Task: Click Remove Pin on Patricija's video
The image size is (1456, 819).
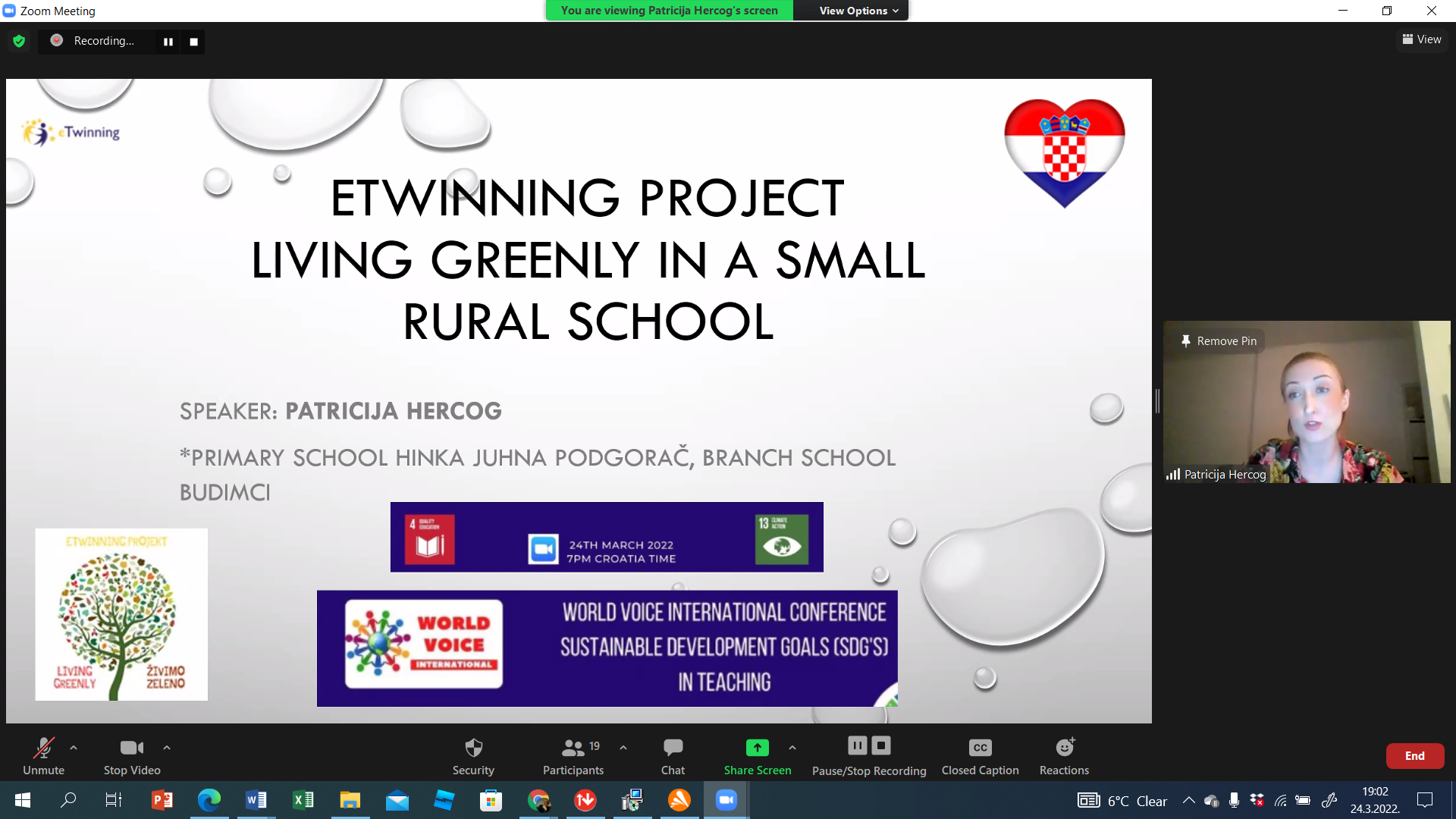Action: click(1218, 341)
